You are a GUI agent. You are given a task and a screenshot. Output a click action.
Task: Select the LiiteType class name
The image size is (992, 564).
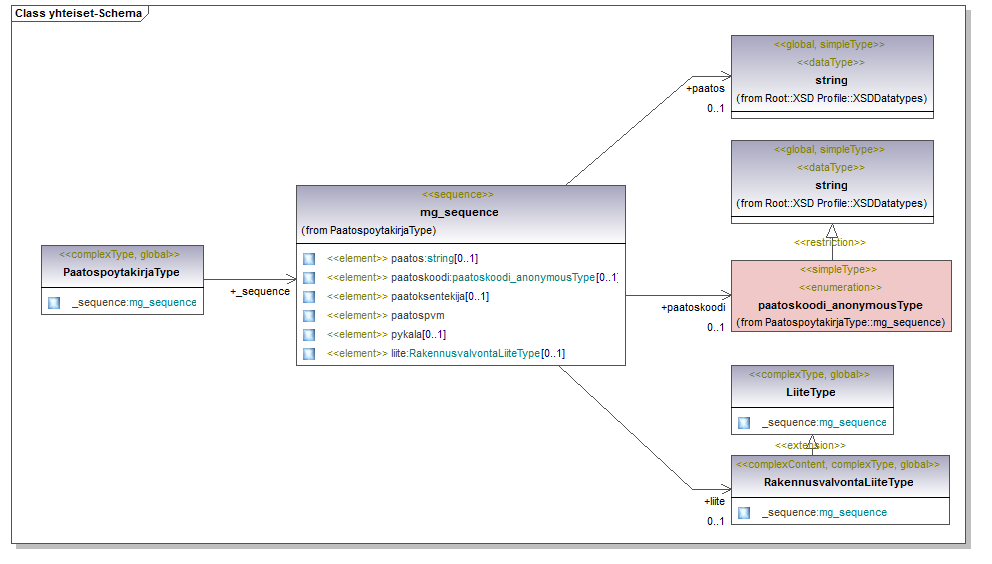pyautogui.click(x=811, y=392)
